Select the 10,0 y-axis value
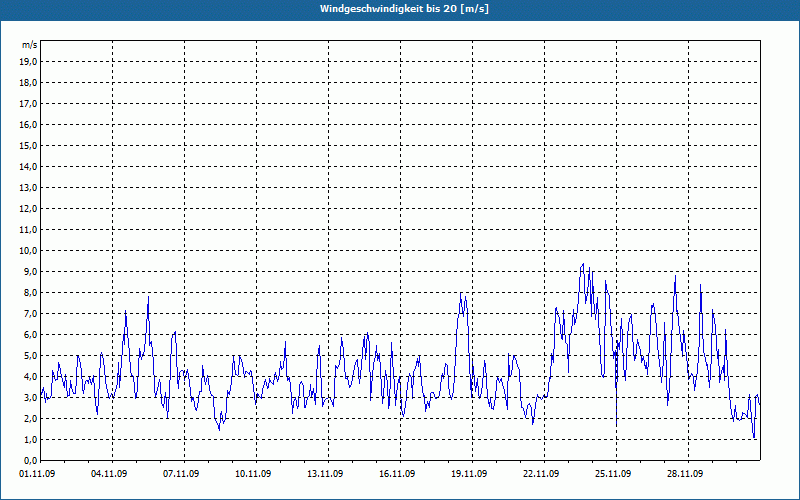 [29, 251]
